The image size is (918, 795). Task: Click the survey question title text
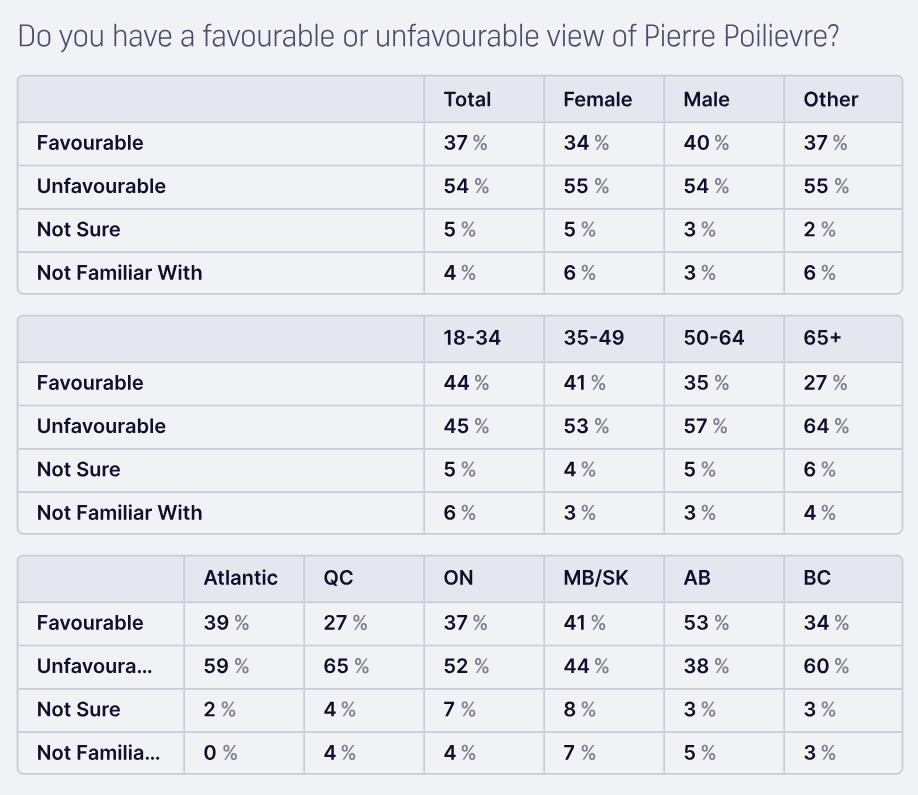pyautogui.click(x=428, y=38)
